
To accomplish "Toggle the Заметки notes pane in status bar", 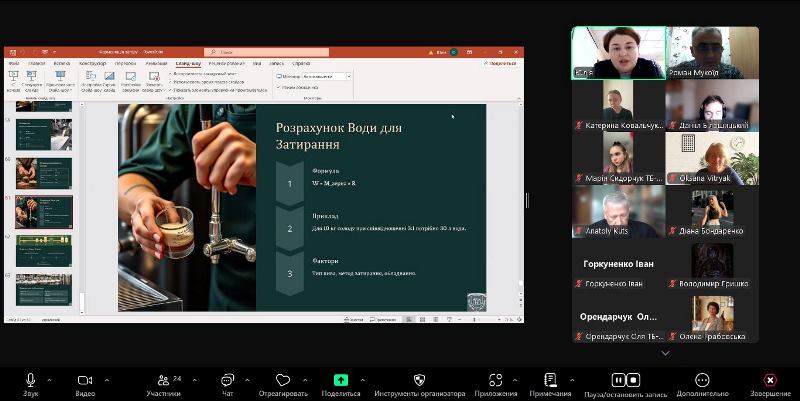I will click(x=354, y=319).
